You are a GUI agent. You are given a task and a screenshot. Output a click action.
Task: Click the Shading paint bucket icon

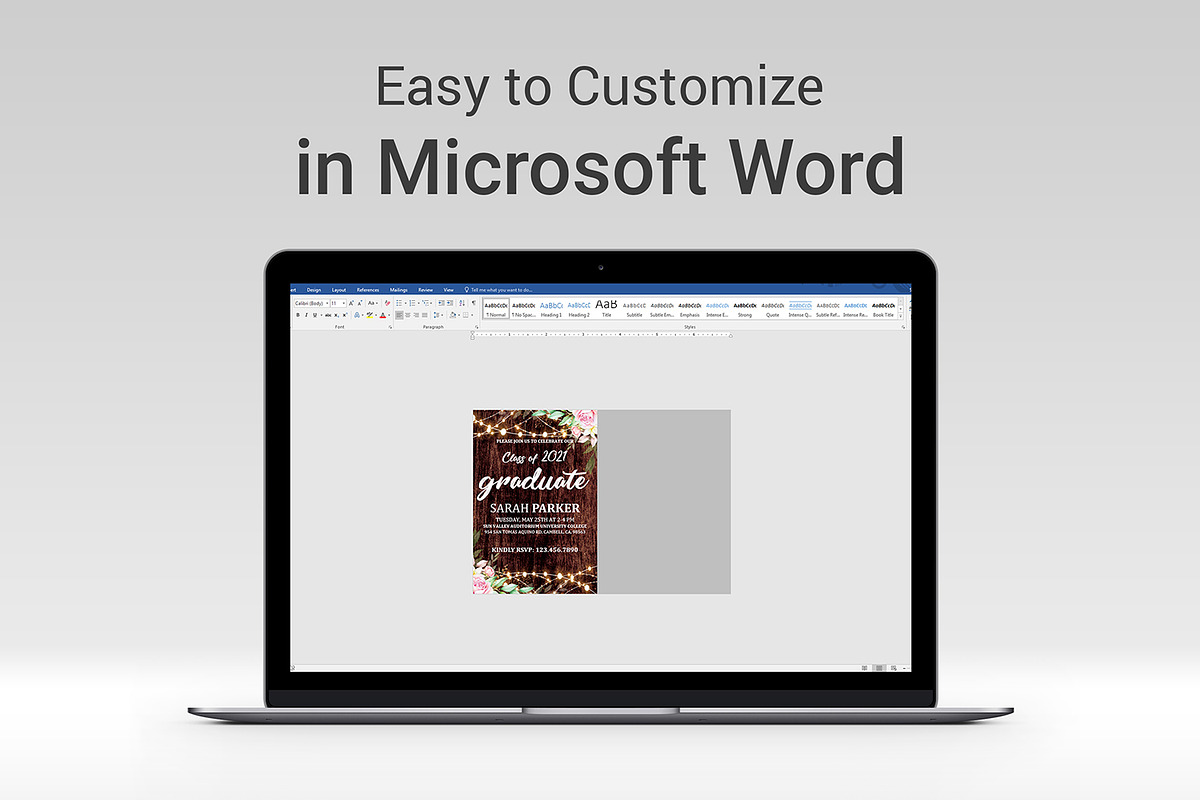[x=452, y=315]
